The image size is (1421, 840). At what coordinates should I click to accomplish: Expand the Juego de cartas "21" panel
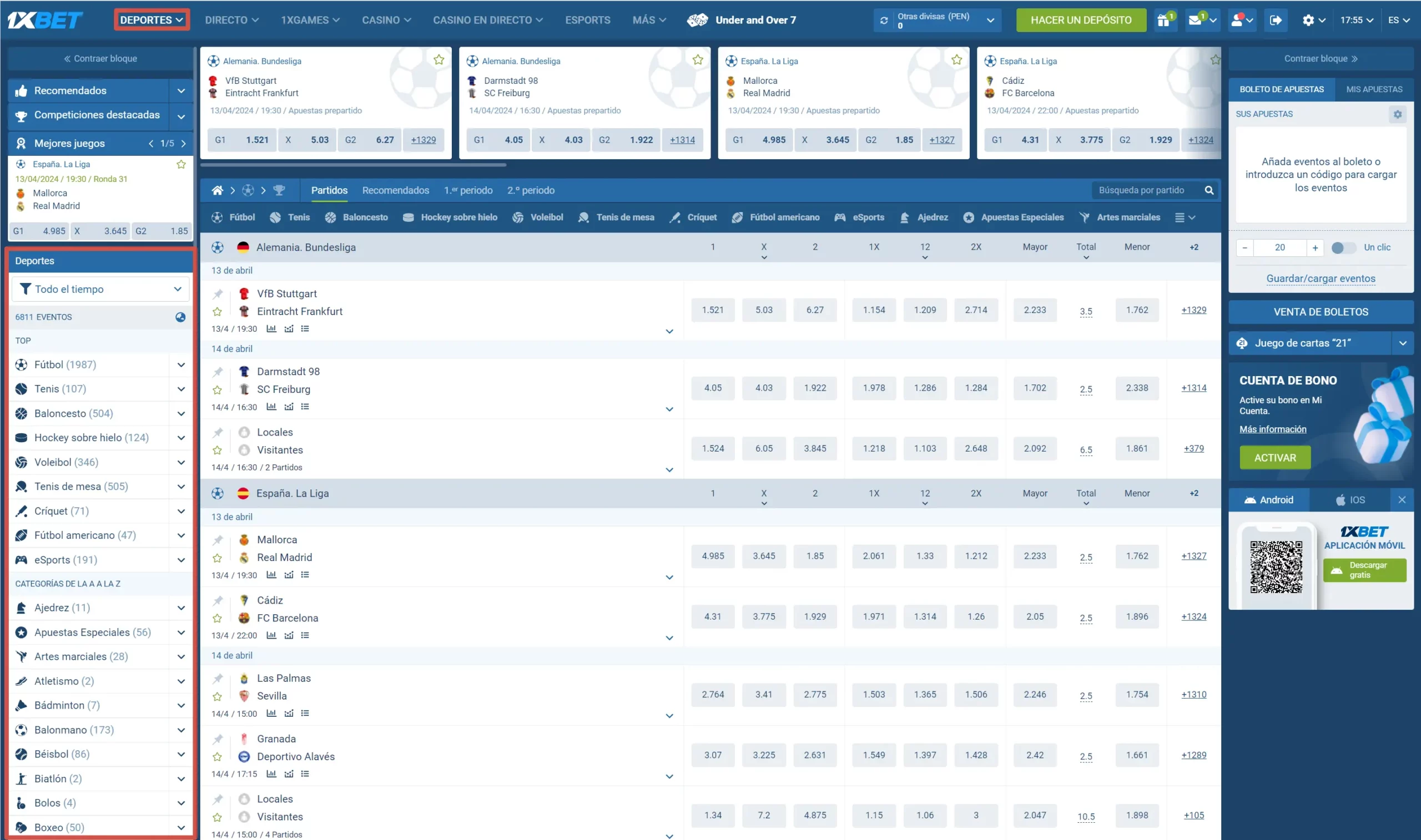(1403, 343)
